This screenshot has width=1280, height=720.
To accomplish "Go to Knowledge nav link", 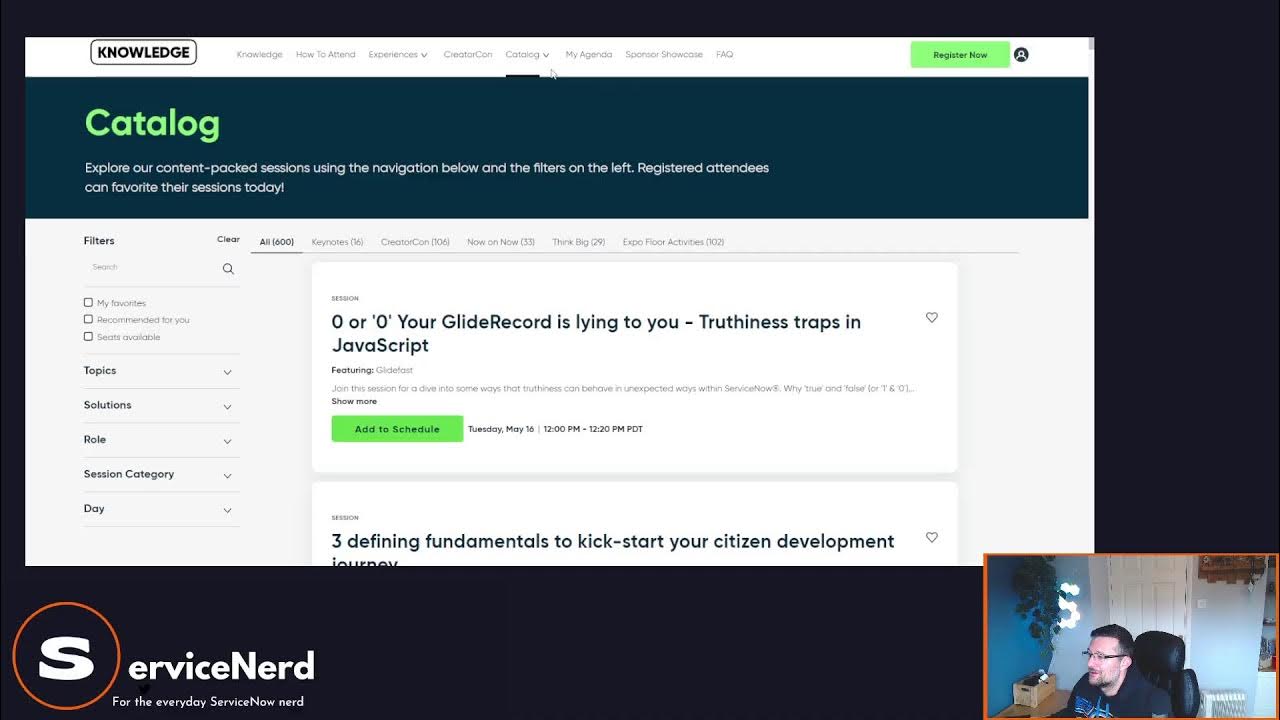I will (259, 55).
